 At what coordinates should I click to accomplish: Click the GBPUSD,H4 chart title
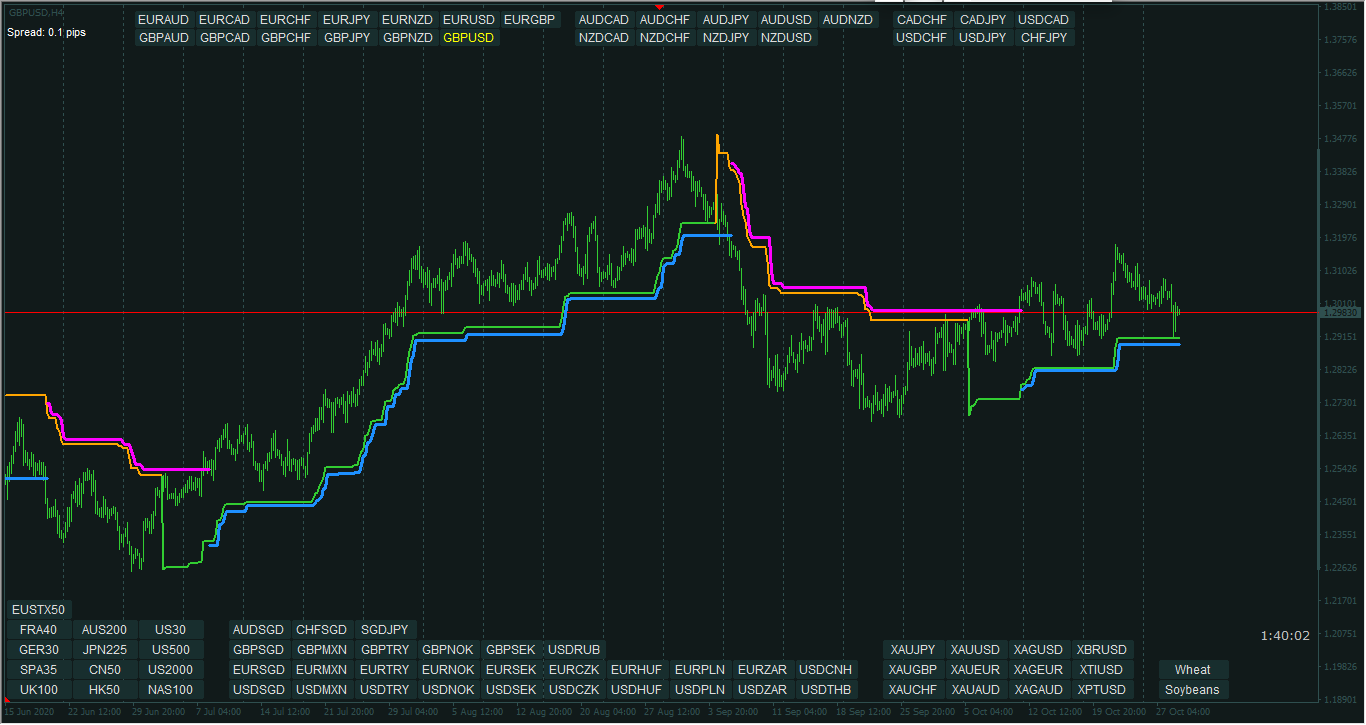tap(38, 11)
